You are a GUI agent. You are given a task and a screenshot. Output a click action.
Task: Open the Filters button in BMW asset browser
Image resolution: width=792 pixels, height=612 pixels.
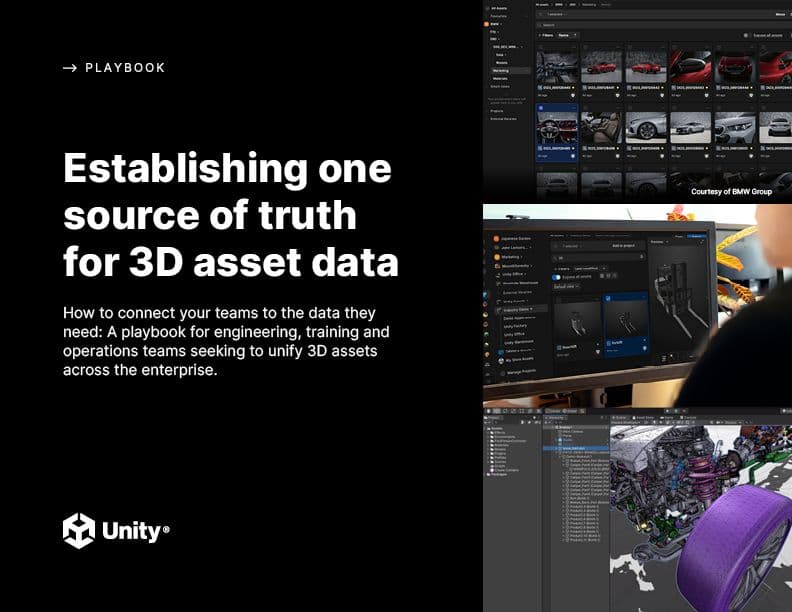coord(546,35)
